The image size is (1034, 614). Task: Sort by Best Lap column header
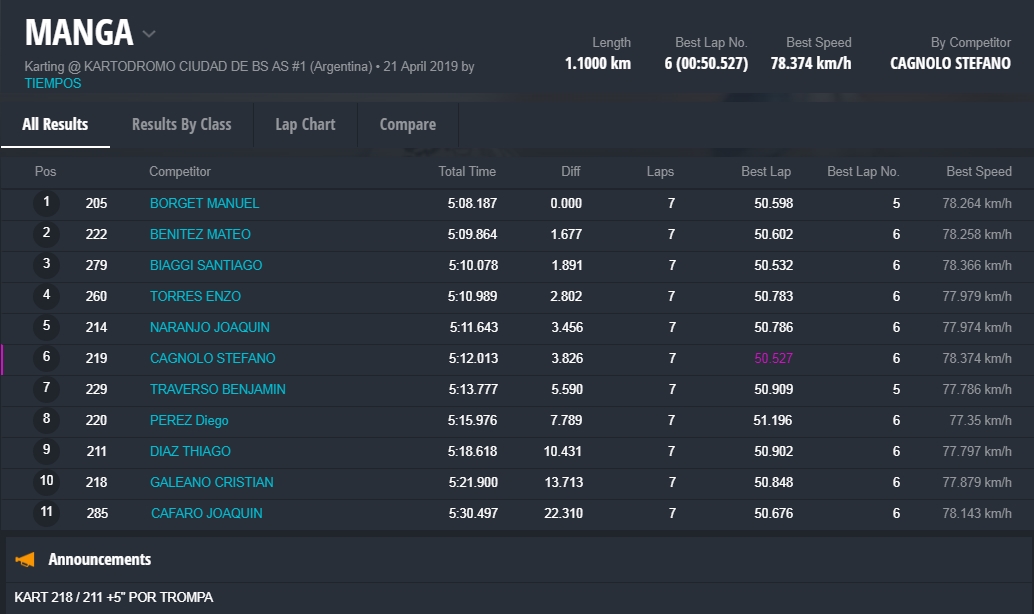765,171
